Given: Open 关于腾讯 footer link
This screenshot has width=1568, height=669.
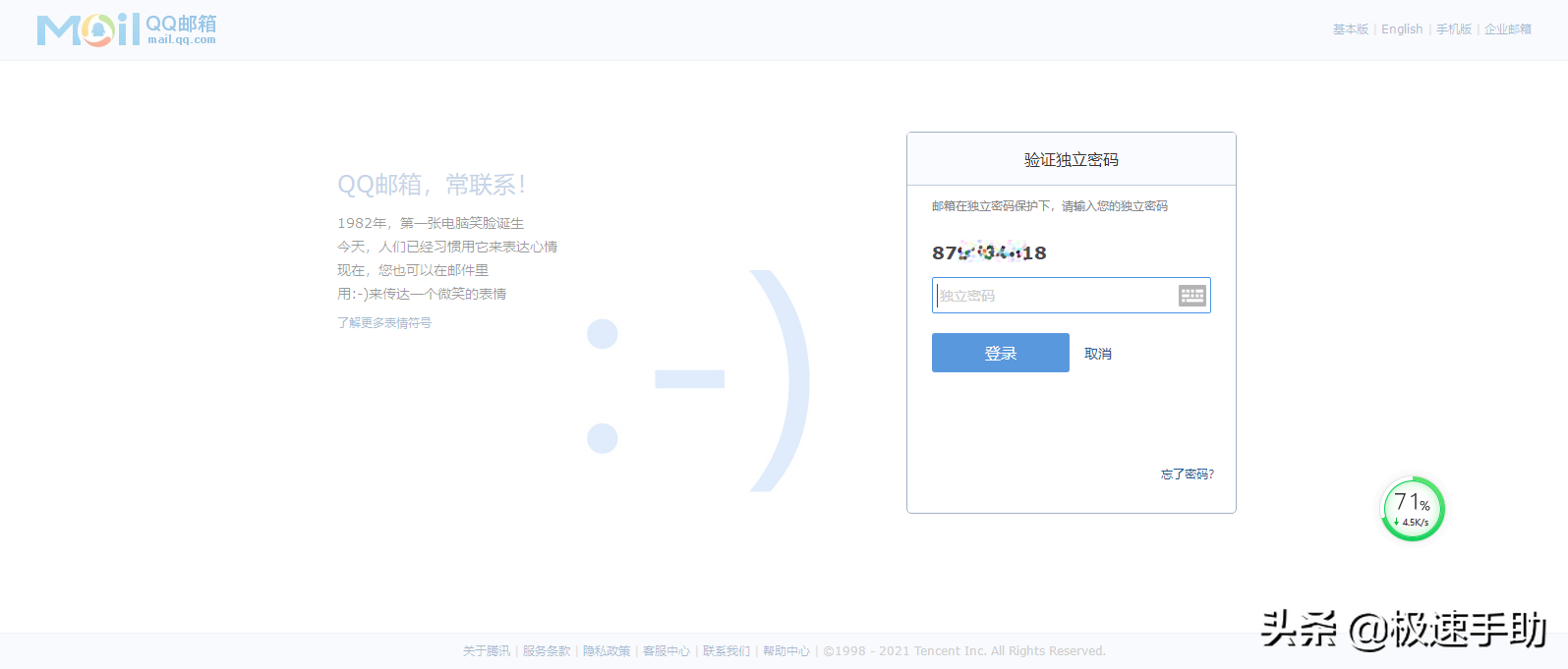Looking at the screenshot, I should click(487, 651).
